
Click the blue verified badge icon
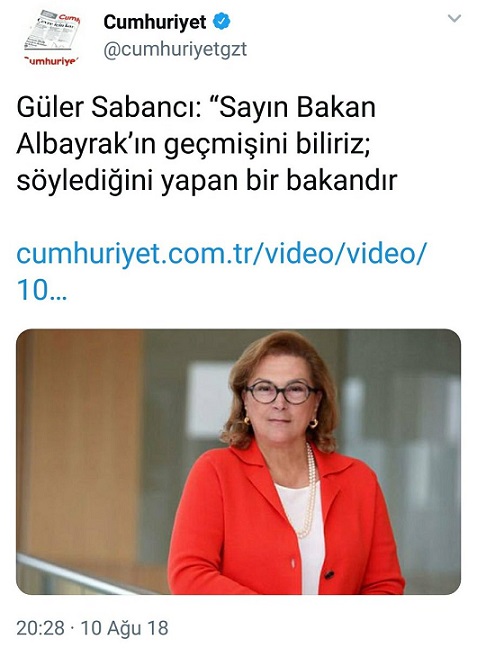[x=222, y=22]
